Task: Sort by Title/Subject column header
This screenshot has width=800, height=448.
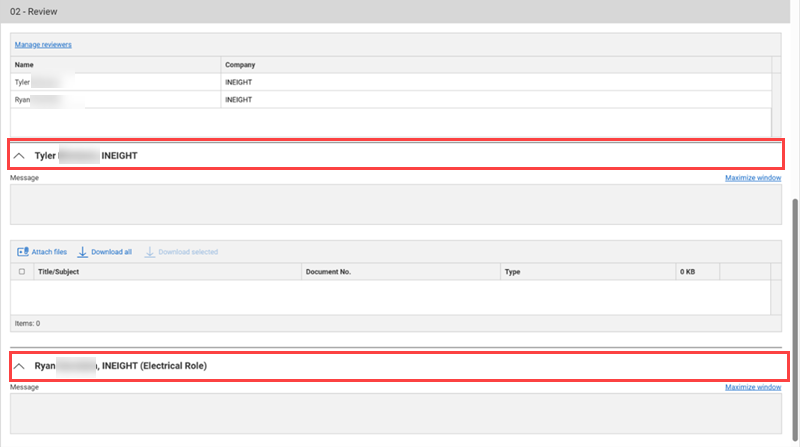Action: tap(167, 272)
